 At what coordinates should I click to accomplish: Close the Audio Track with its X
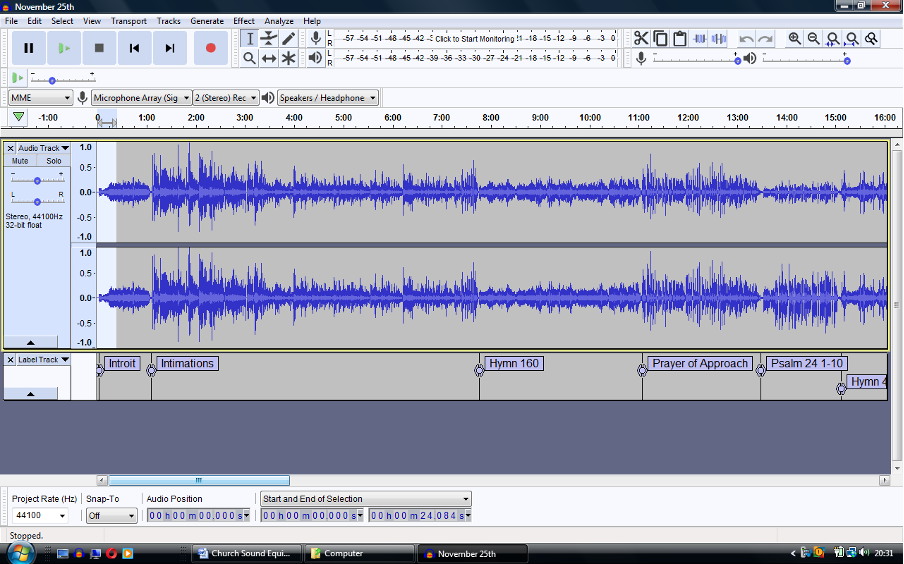coord(10,148)
